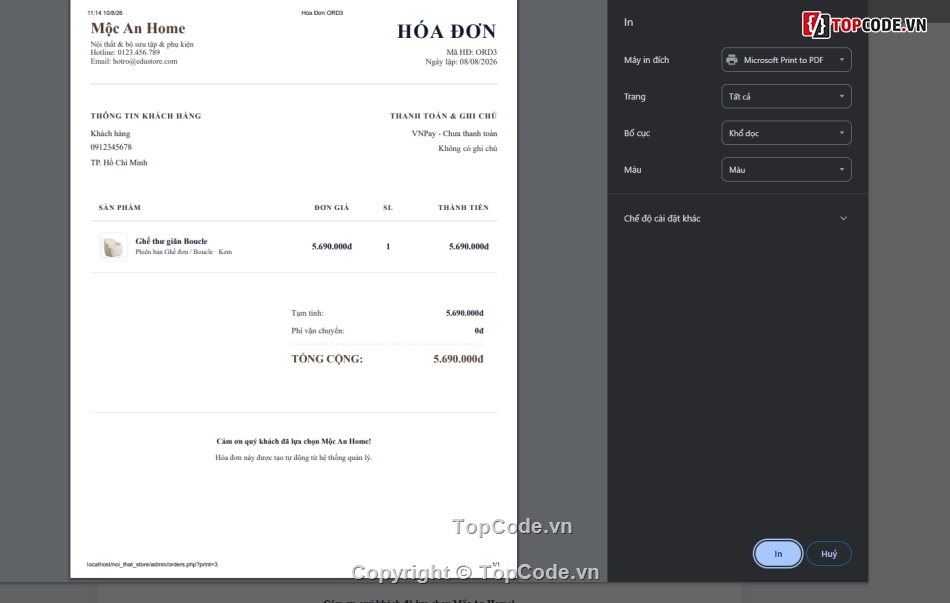Screen dimensions: 950x603
Task: Click the VNPay - Chưa thanh toán text
Action: click(454, 133)
